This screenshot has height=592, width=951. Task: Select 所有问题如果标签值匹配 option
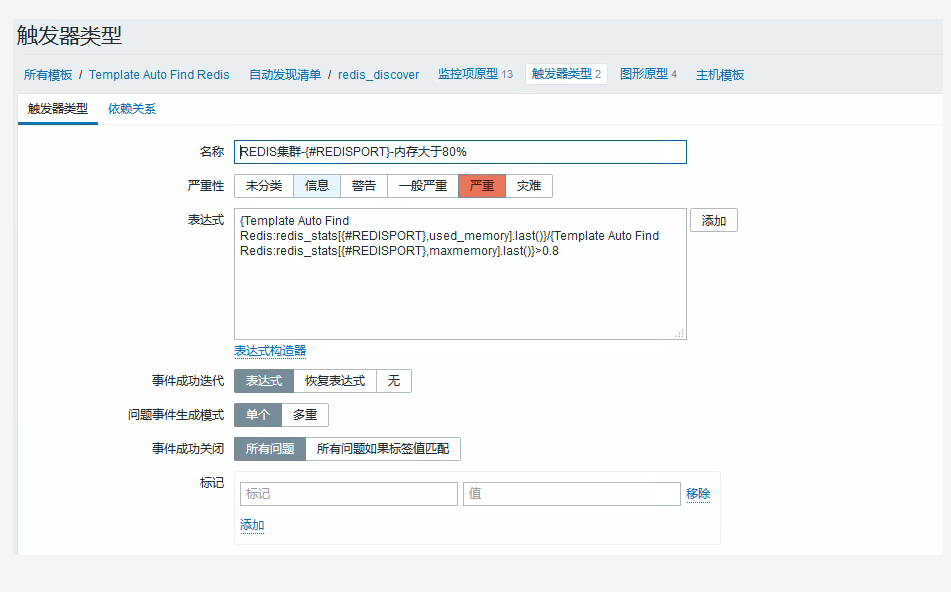(x=383, y=449)
